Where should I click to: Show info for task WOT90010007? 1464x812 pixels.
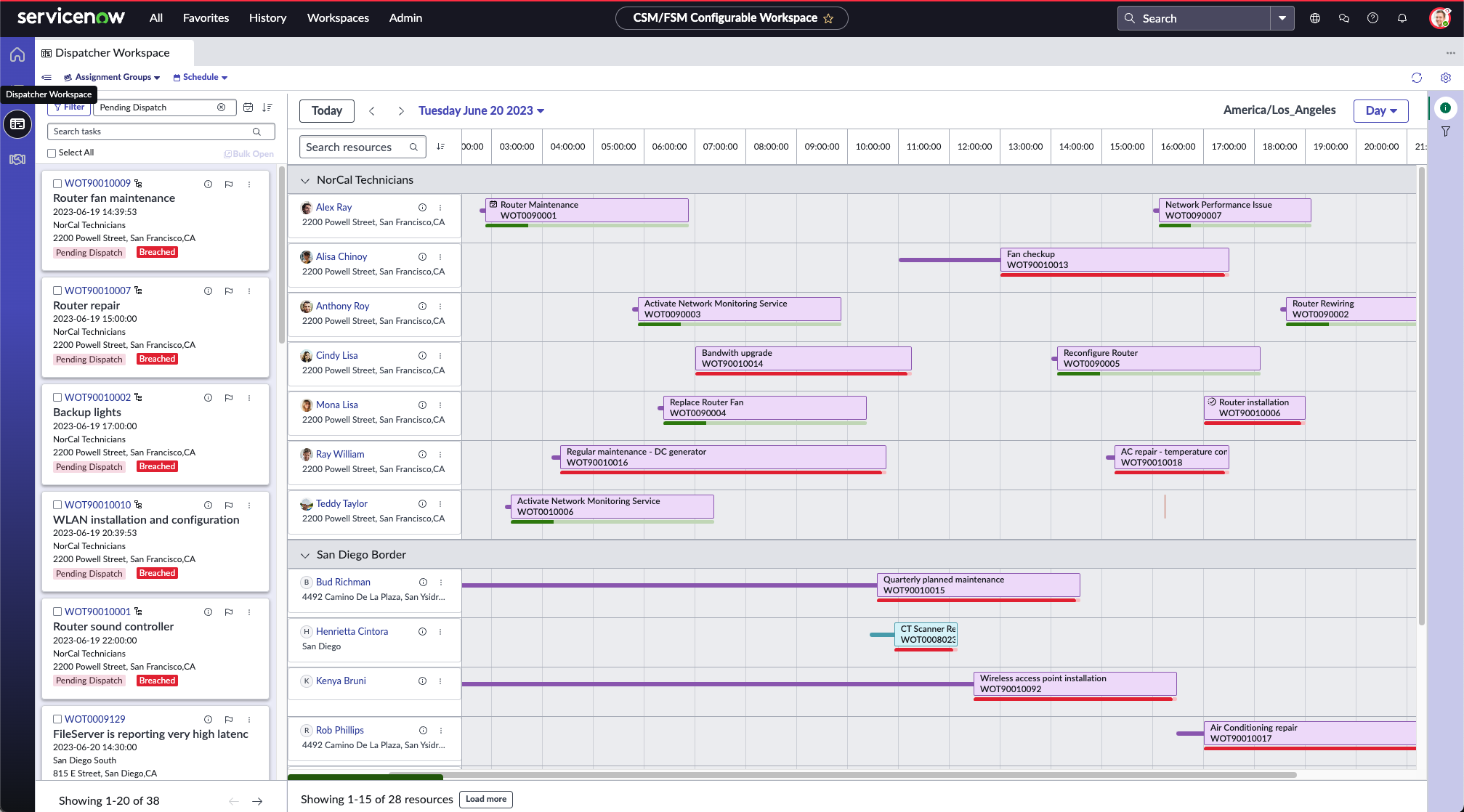[x=208, y=291]
